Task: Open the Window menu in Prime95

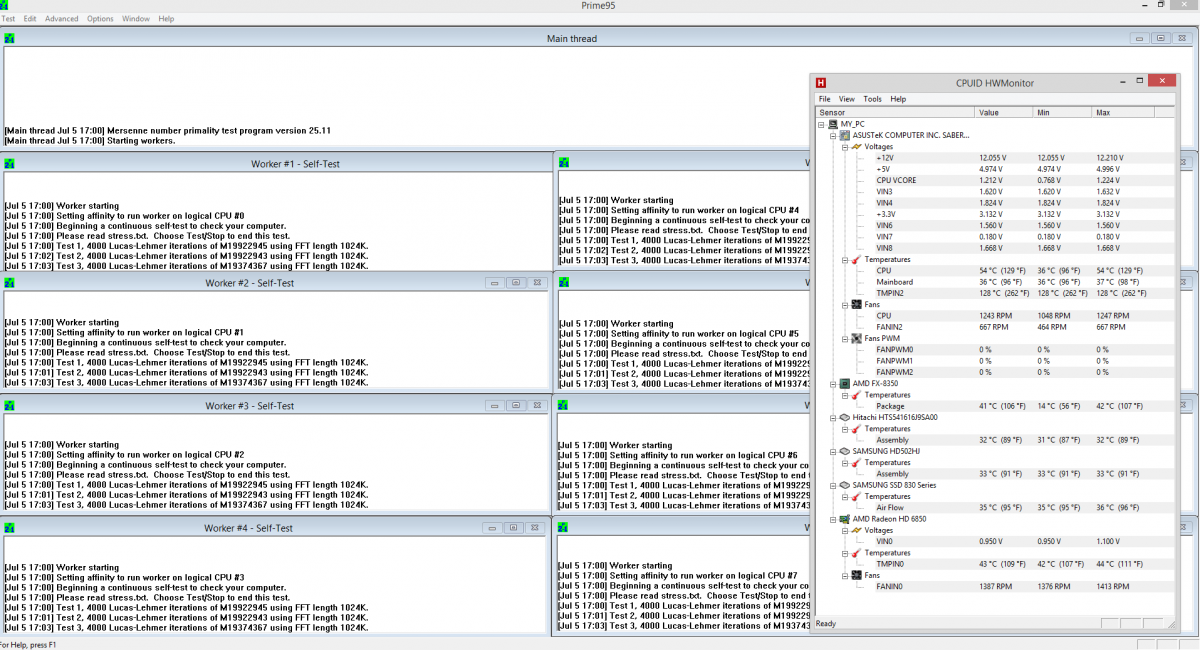Action: [x=136, y=19]
